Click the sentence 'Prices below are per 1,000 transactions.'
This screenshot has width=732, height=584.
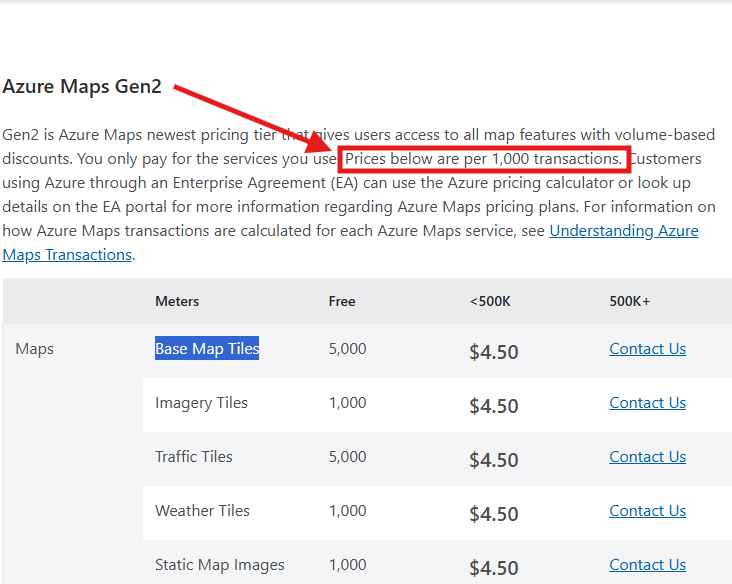[484, 159]
